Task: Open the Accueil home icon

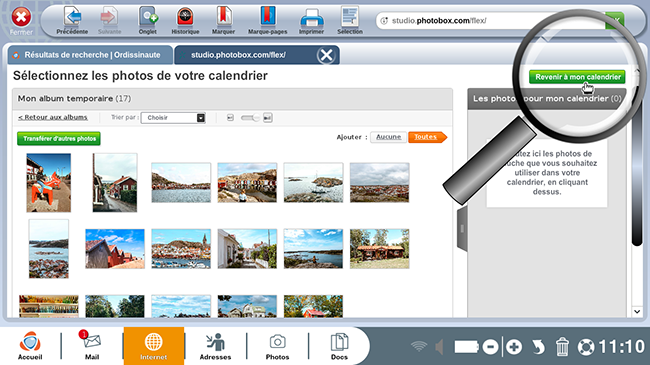Action: click(30, 345)
